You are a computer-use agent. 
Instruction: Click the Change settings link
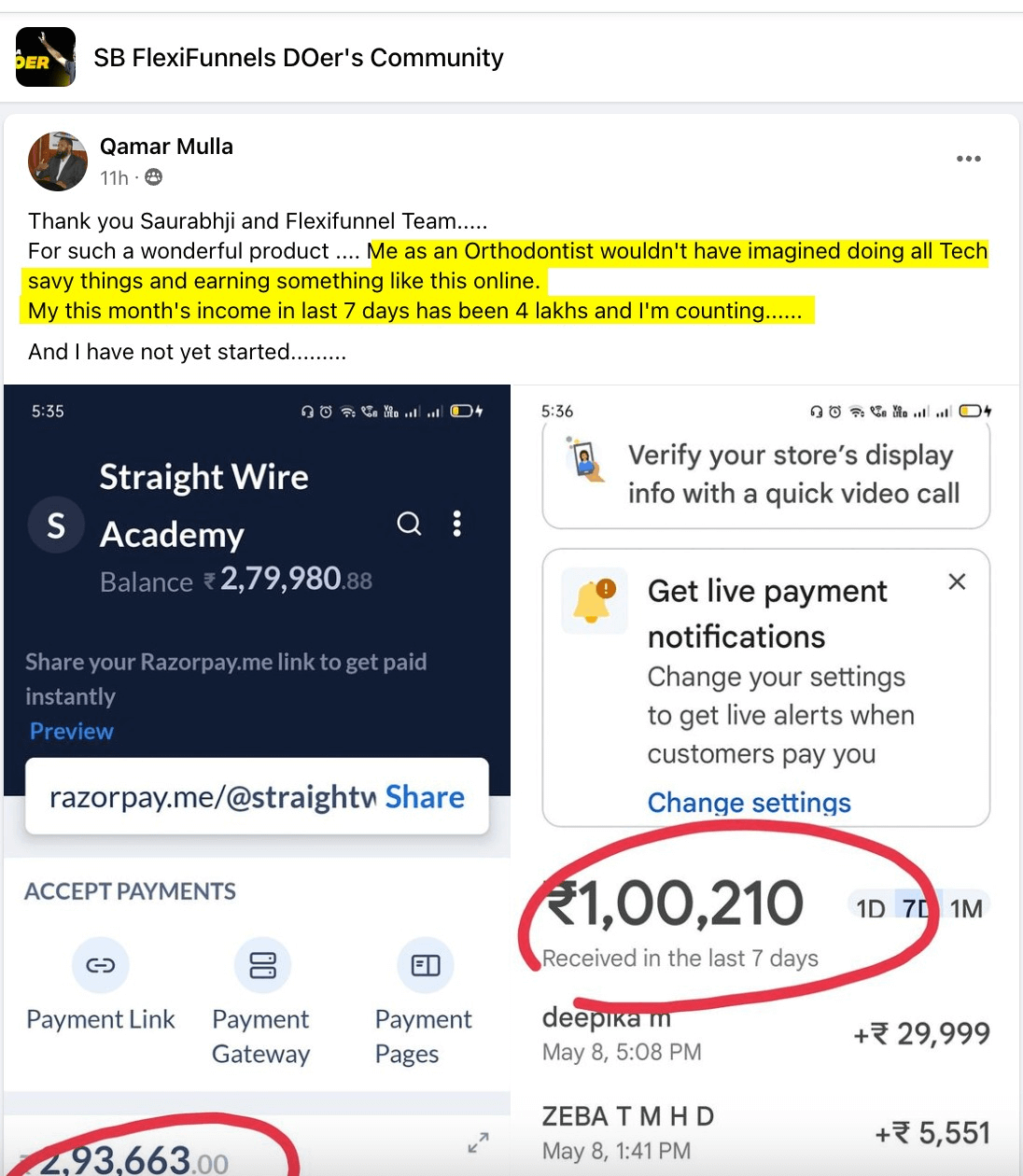click(749, 803)
